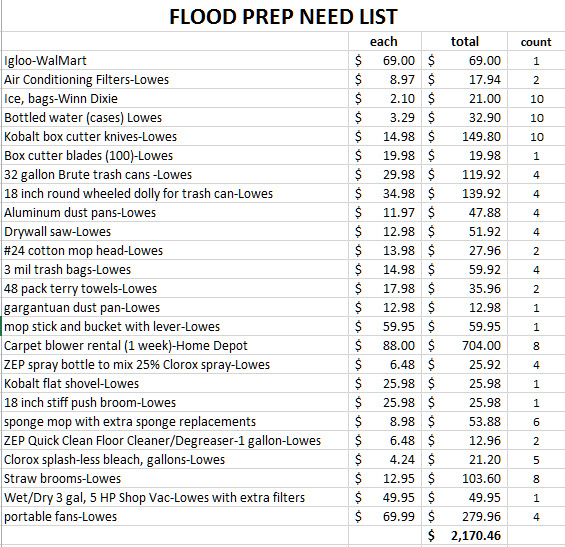Select the Ice, bags-Winn Dixie cell
The width and height of the screenshot is (565, 547).
[x=175, y=98]
